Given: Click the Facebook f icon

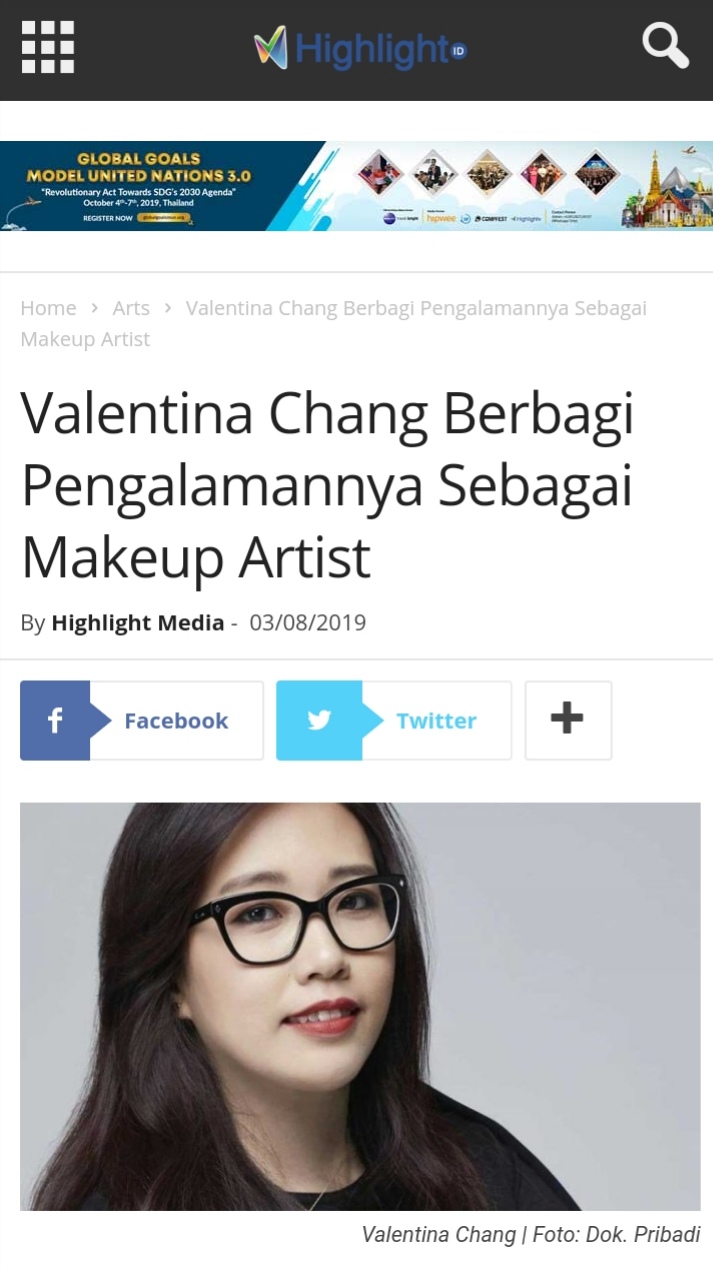Looking at the screenshot, I should tap(55, 720).
